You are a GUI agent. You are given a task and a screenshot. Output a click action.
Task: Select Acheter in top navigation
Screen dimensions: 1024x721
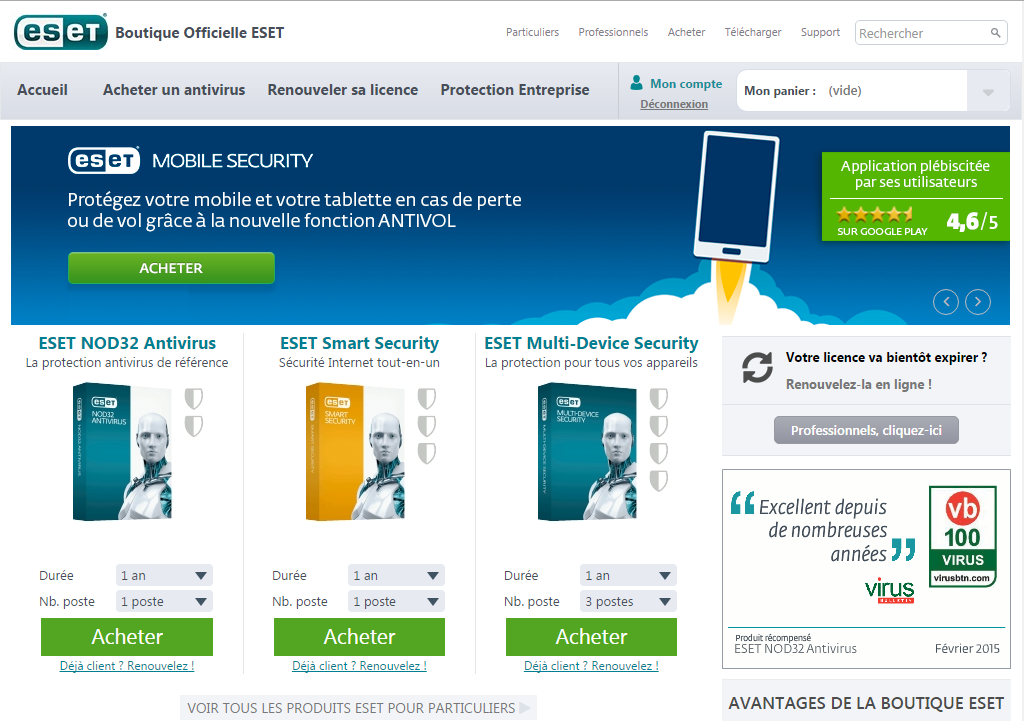pos(686,32)
